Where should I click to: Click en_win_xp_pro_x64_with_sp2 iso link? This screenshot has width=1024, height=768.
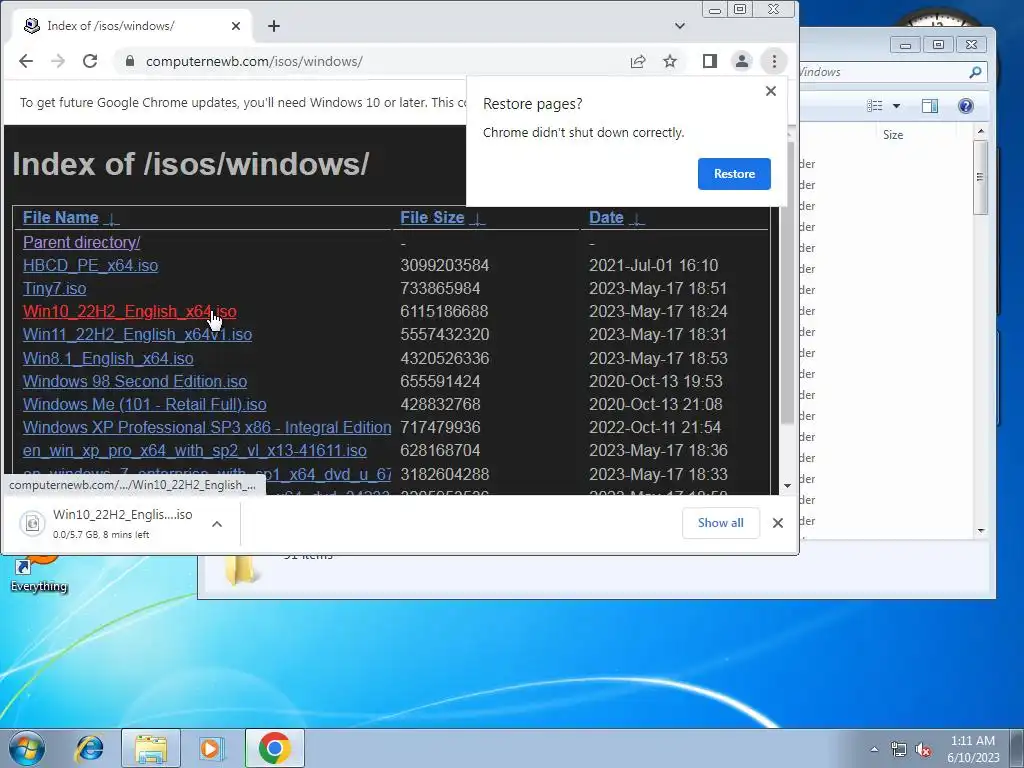click(x=195, y=451)
